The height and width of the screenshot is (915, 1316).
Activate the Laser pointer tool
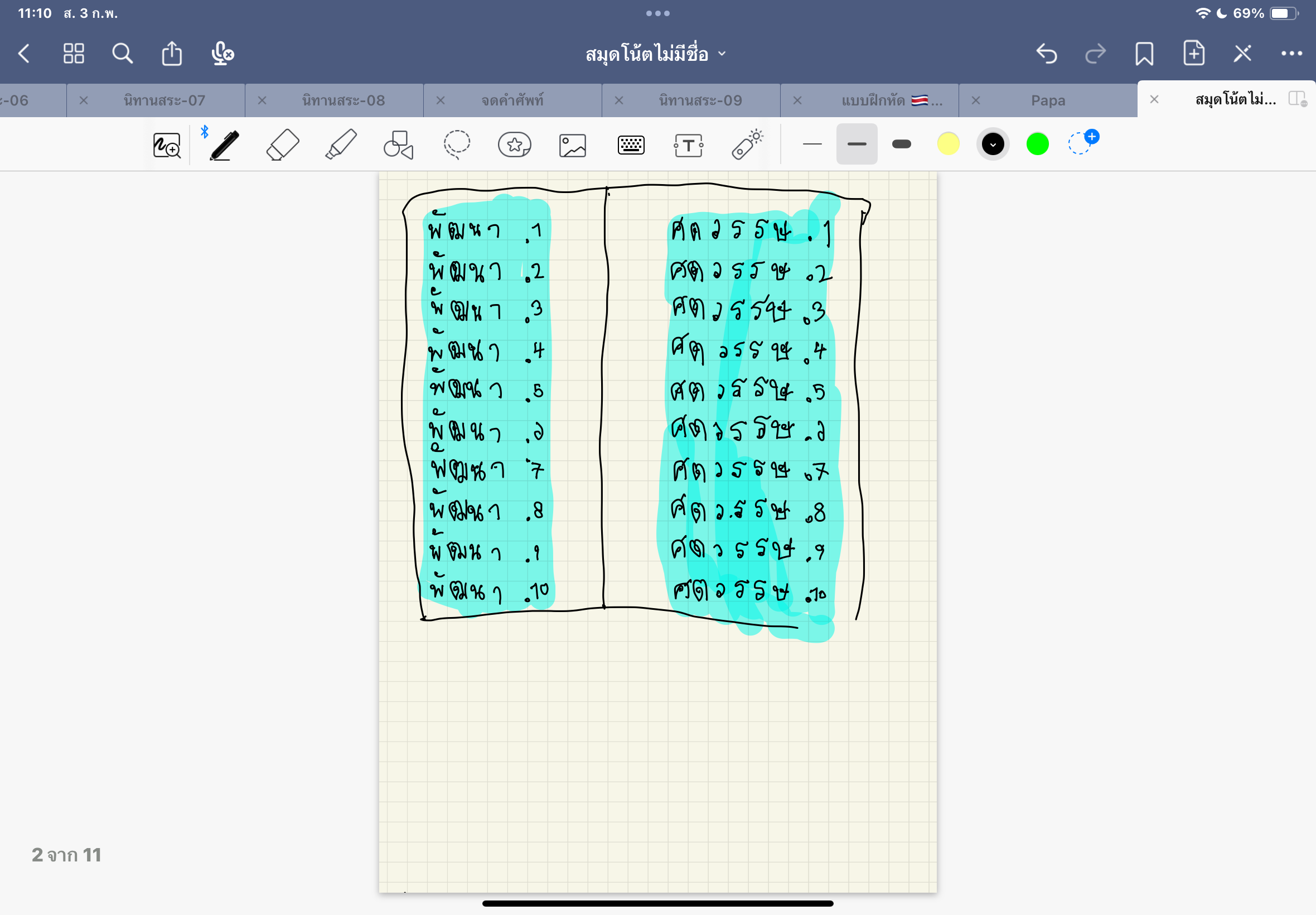(747, 145)
